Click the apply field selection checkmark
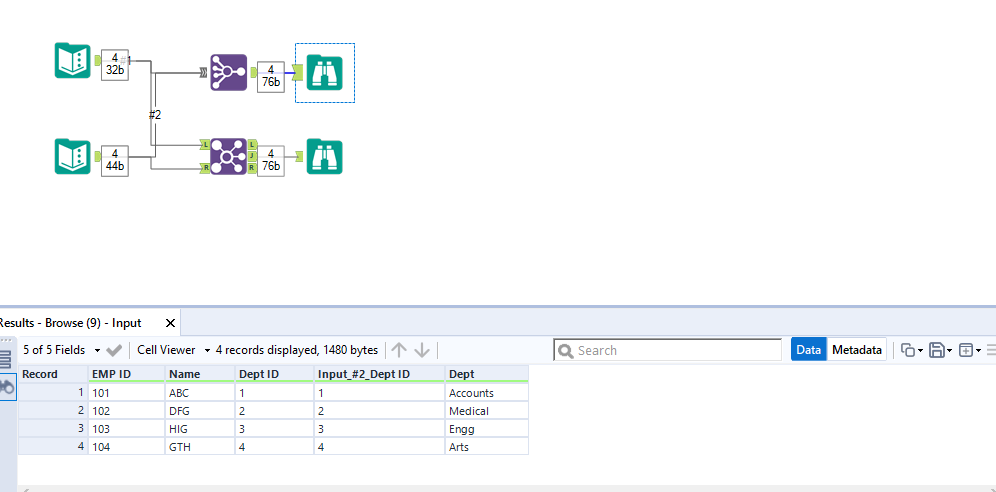The height and width of the screenshot is (492, 996). pos(114,350)
